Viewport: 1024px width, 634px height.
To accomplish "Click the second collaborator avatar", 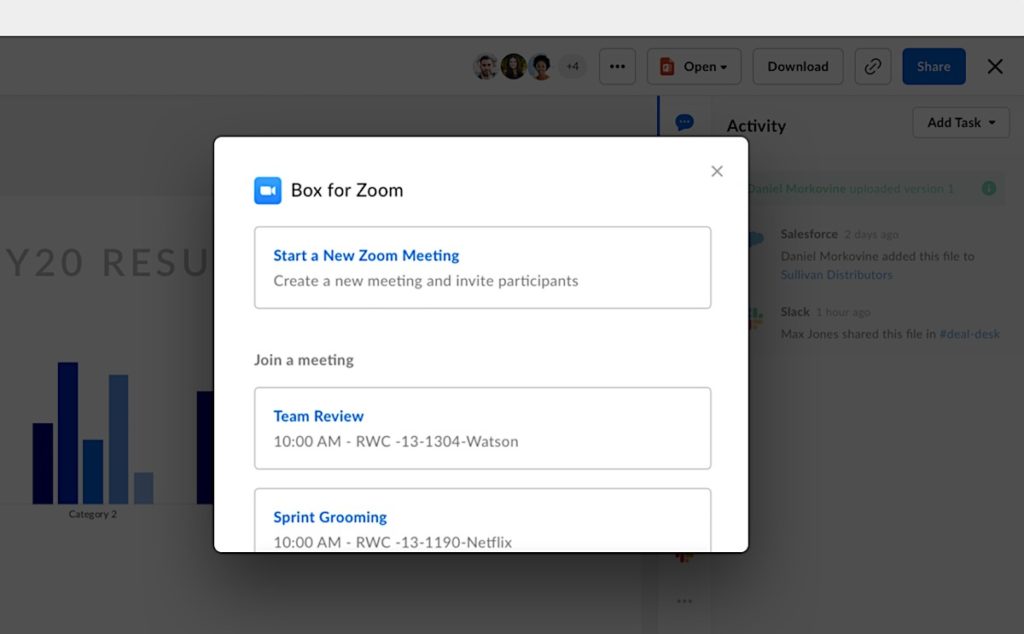I will pos(514,67).
